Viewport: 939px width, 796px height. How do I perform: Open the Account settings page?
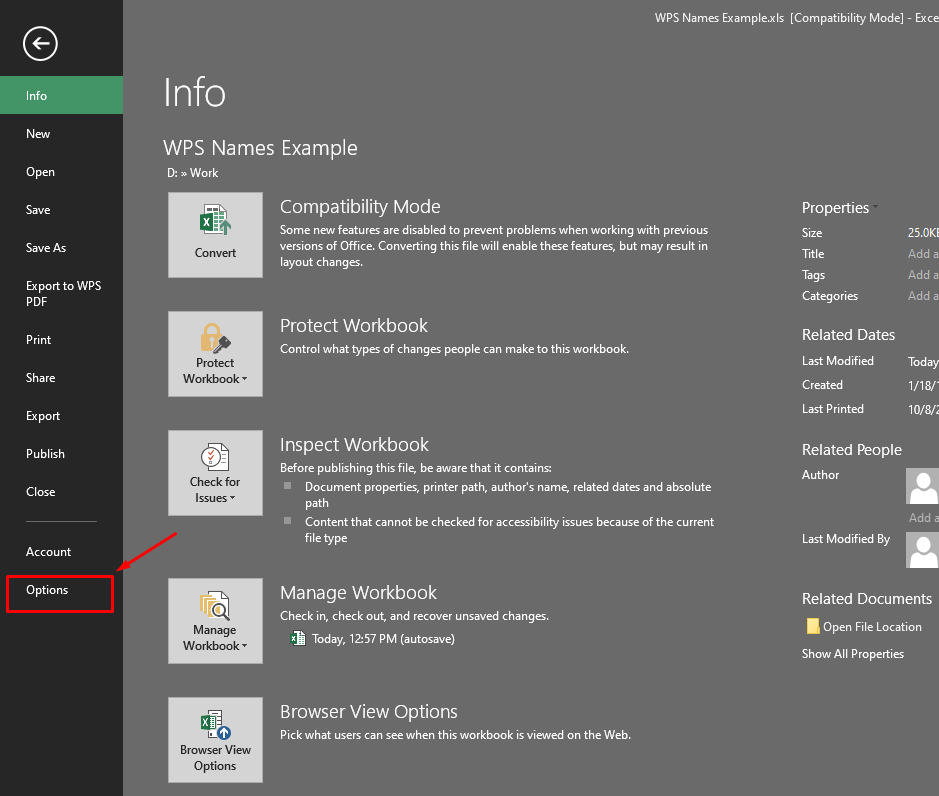(x=48, y=551)
